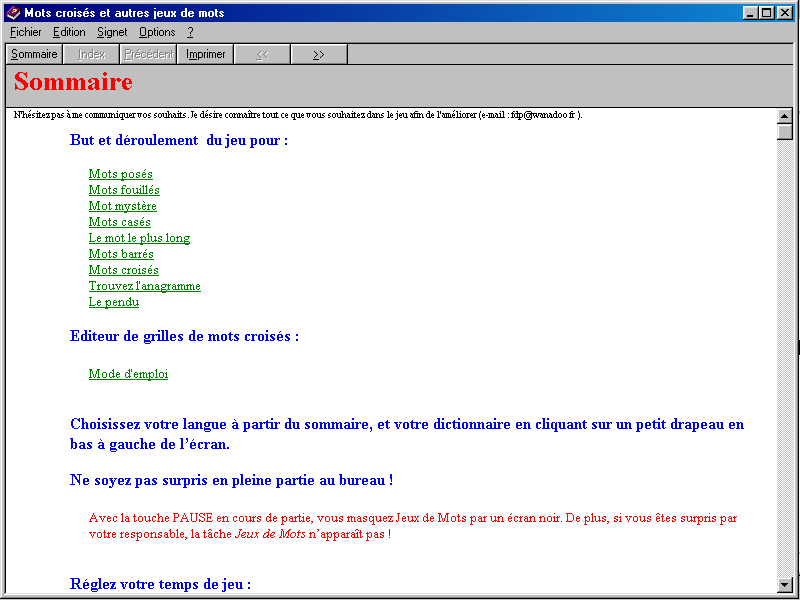The image size is (800, 600).
Task: Click the scrollbar up arrow
Action: [x=785, y=116]
